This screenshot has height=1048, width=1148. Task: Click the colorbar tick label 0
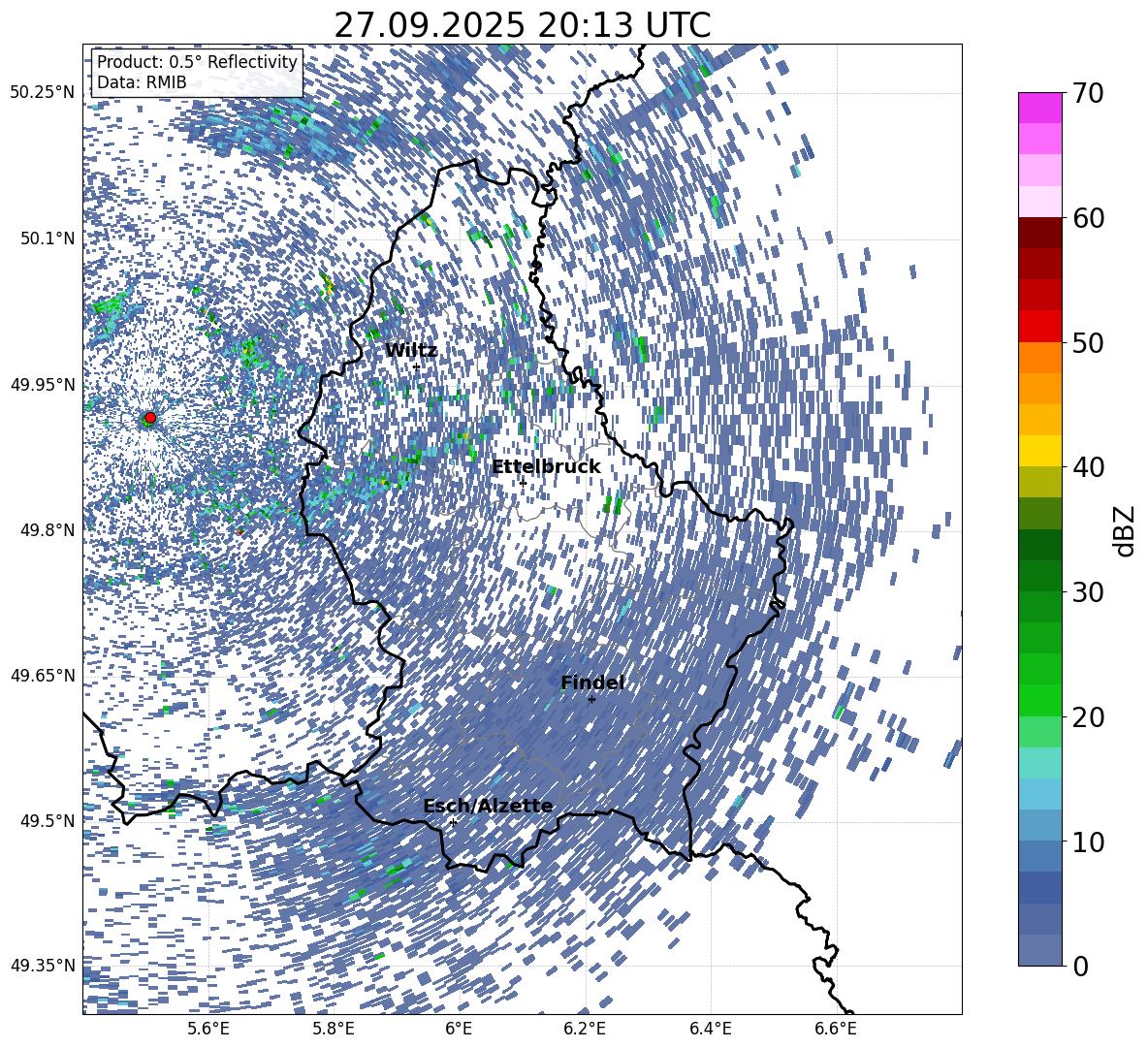pyautogui.click(x=1080, y=966)
